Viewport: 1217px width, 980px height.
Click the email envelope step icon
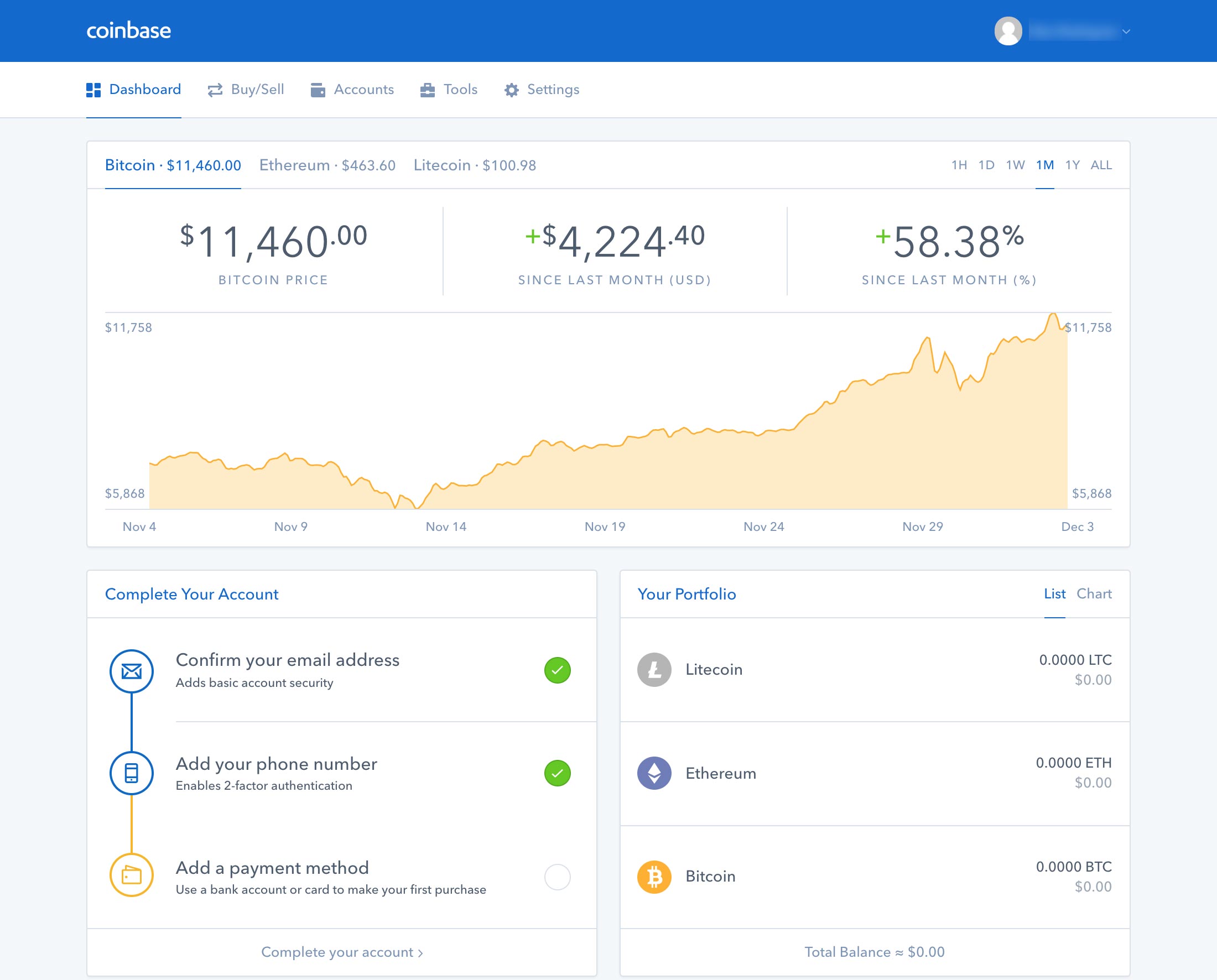tap(132, 671)
